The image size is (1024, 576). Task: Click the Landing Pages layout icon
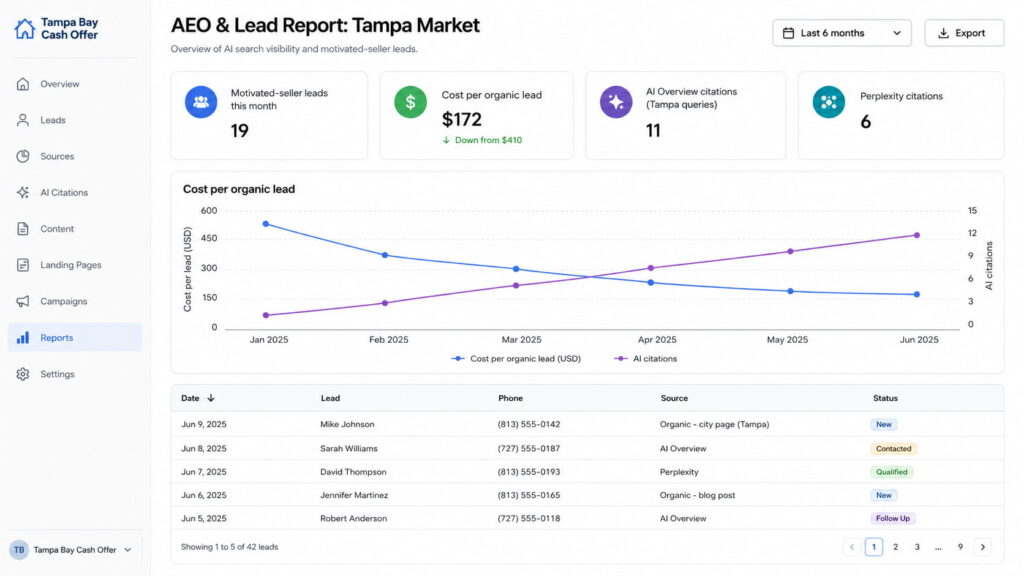point(23,265)
